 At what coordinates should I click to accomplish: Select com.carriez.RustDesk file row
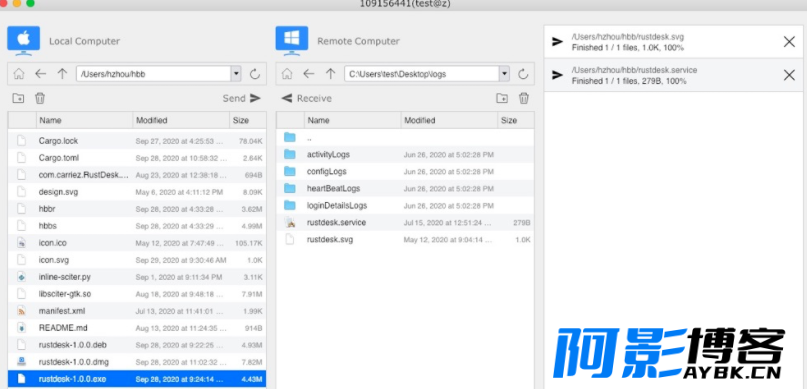pyautogui.click(x=137, y=175)
